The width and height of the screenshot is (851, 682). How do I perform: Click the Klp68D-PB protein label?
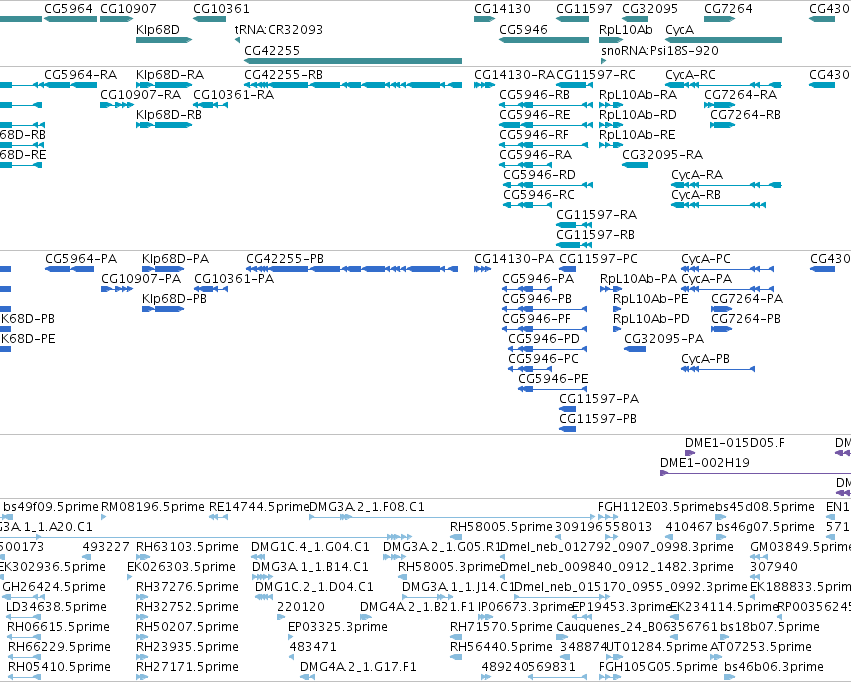tap(174, 299)
